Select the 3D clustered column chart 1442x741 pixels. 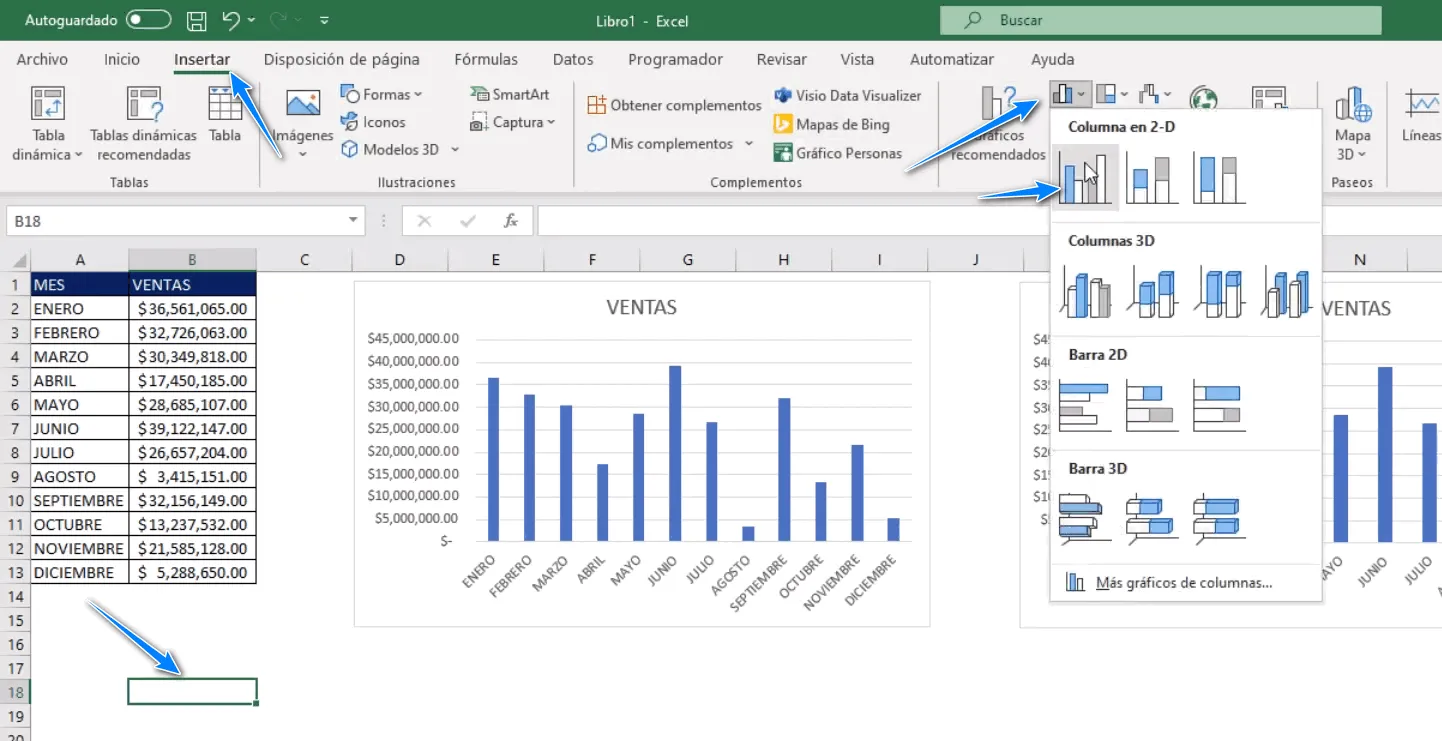click(1085, 292)
